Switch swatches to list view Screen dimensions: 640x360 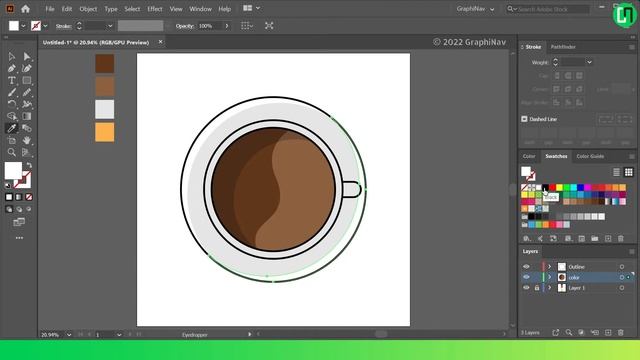click(616, 172)
